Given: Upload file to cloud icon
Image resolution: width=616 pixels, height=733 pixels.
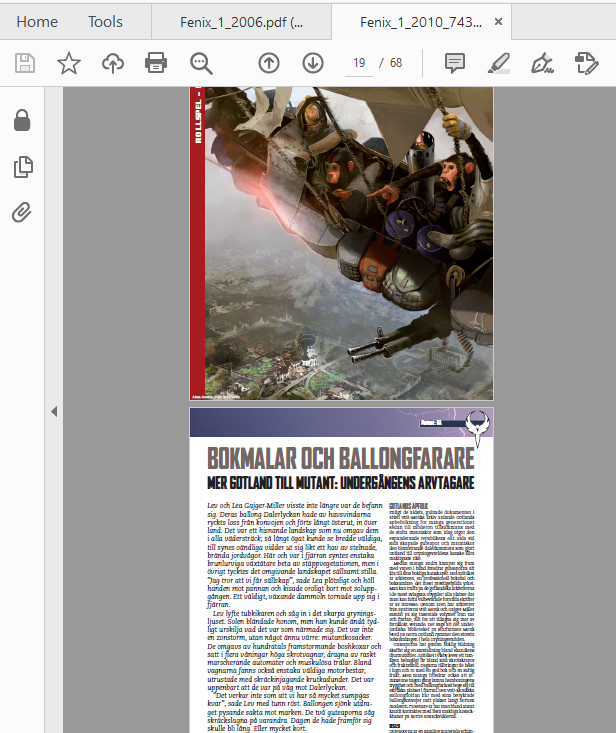Looking at the screenshot, I should (x=113, y=63).
